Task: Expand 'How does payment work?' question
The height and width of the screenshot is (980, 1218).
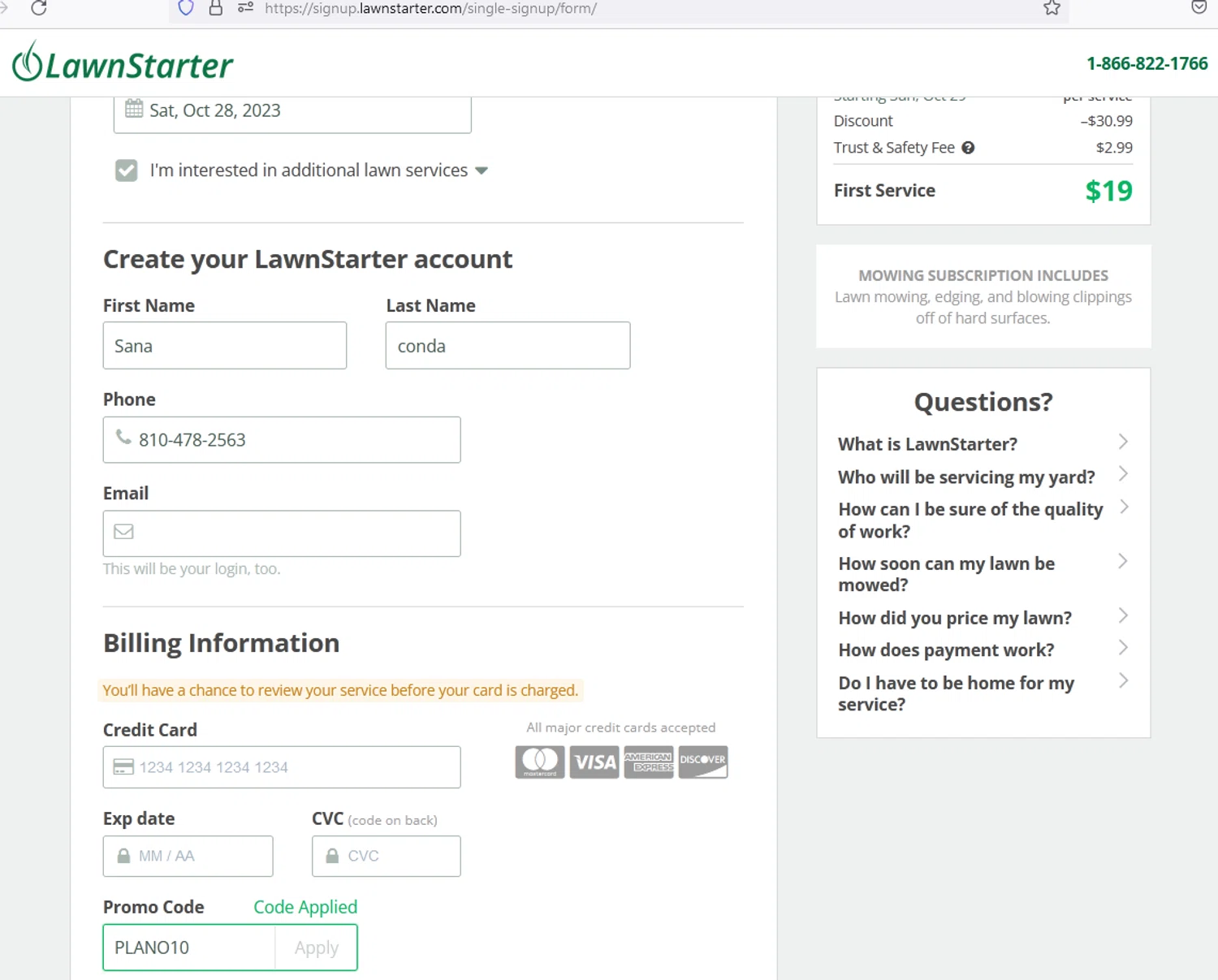Action: click(984, 650)
